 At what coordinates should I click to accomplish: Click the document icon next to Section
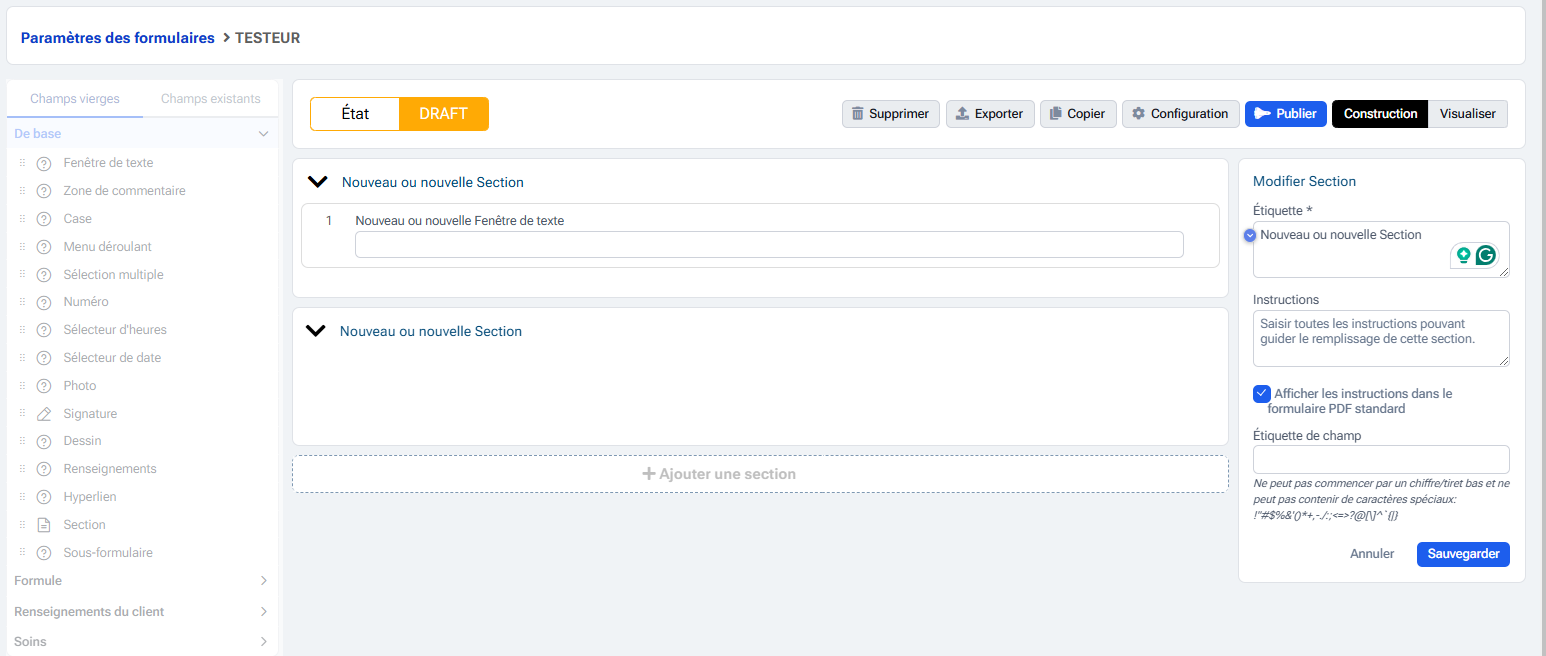[x=44, y=525]
